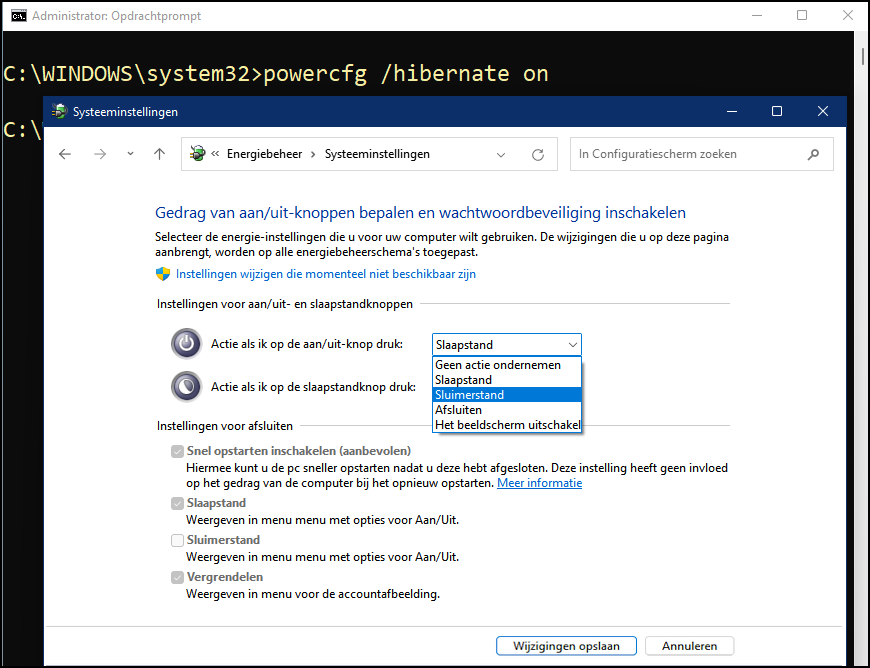This screenshot has height=668, width=870.
Task: Choose 'Geen actie ondernemen' from the list
Action: [507, 365]
